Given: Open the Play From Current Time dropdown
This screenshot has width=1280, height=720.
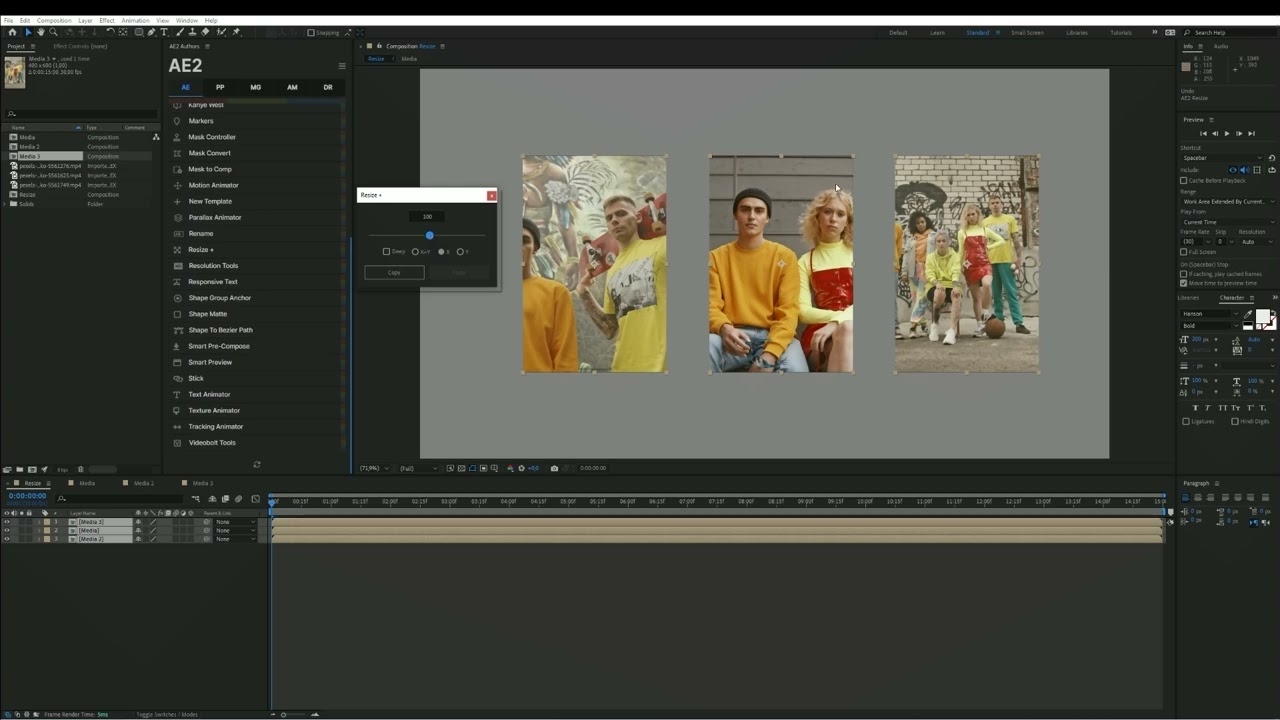Looking at the screenshot, I should point(1227,222).
